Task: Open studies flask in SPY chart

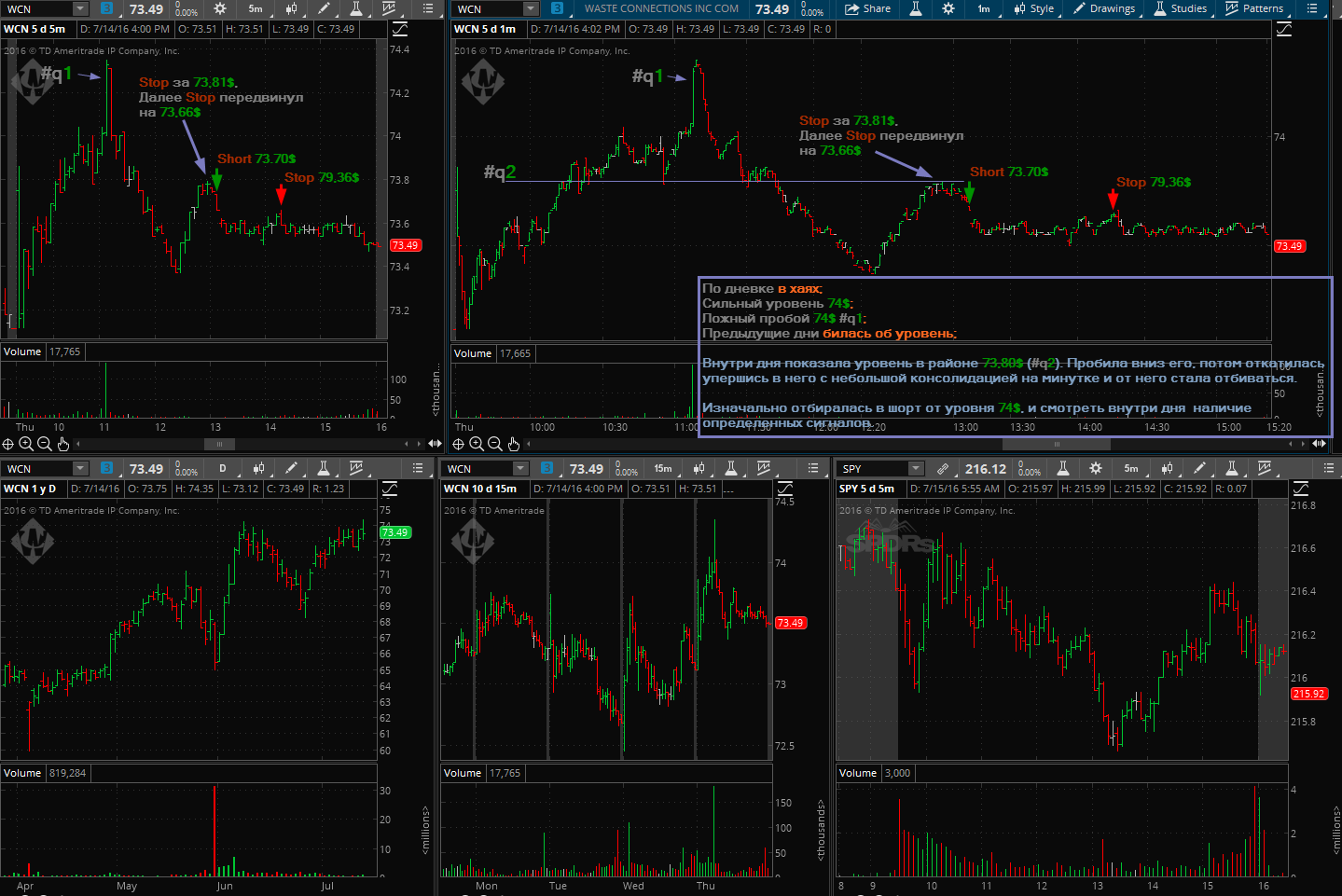Action: (x=1232, y=468)
